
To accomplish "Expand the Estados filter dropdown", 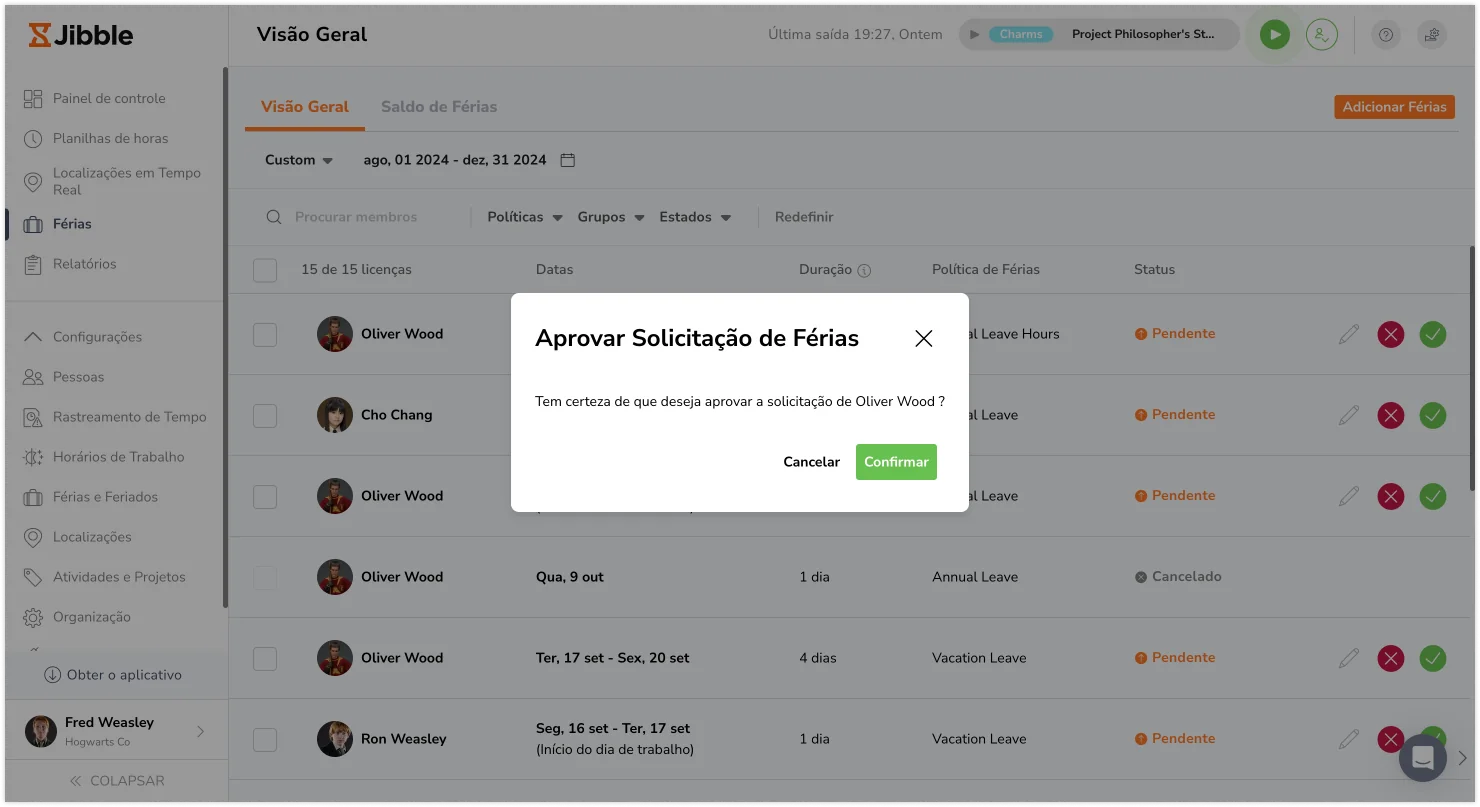I will pyautogui.click(x=694, y=217).
